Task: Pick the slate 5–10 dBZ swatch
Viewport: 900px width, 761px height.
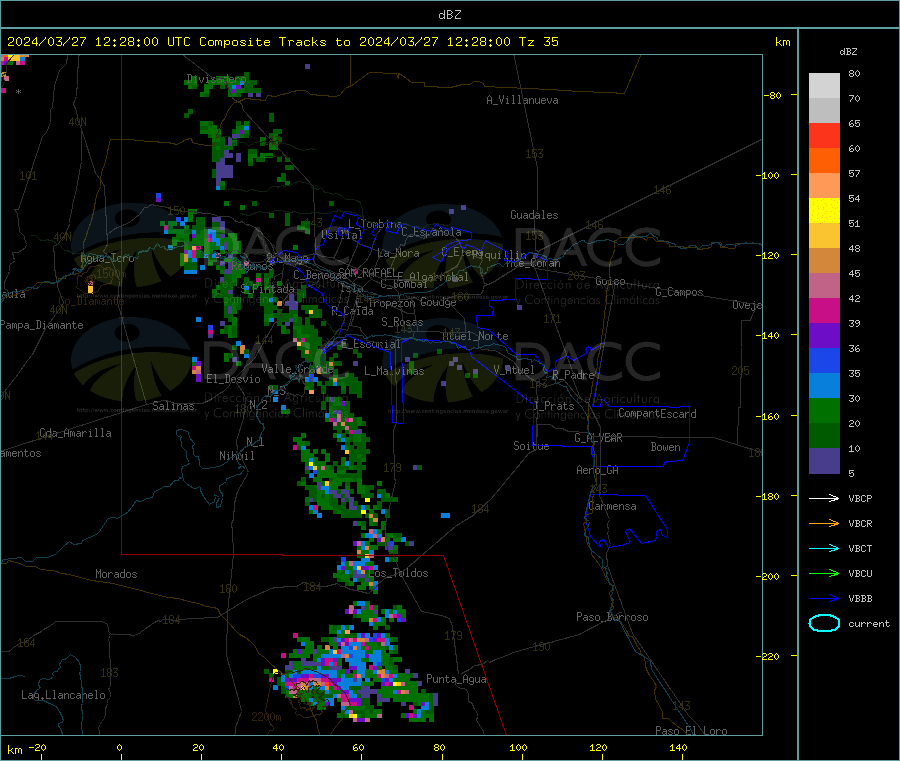Action: 824,461
